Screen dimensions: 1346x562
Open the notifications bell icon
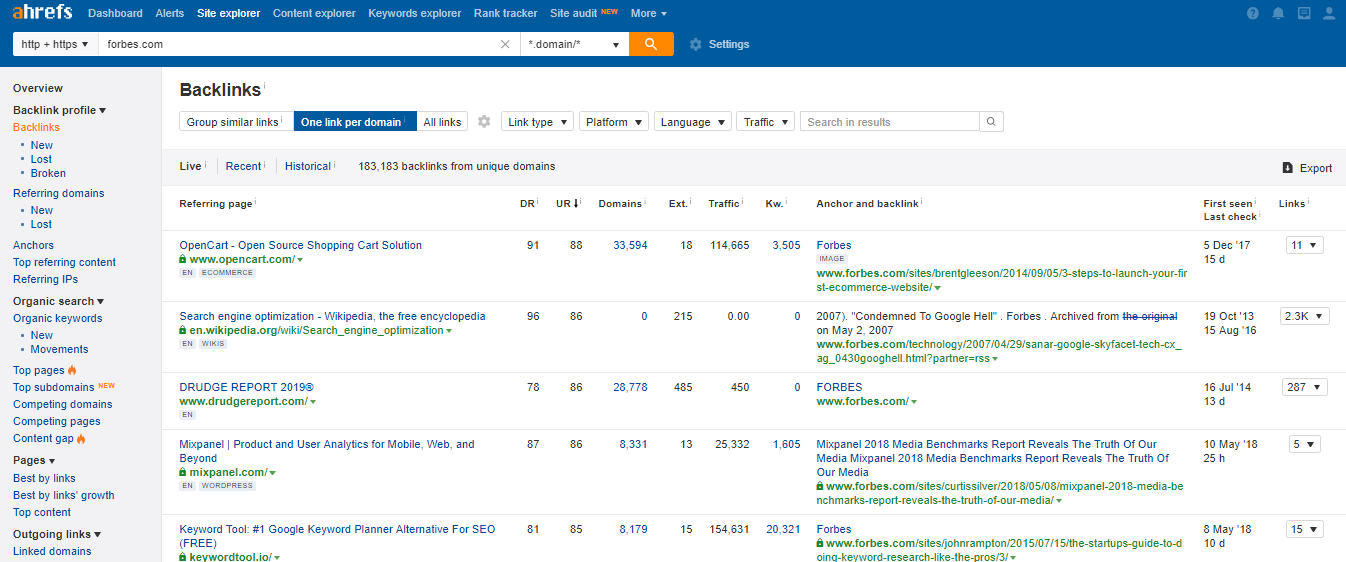pos(1278,13)
